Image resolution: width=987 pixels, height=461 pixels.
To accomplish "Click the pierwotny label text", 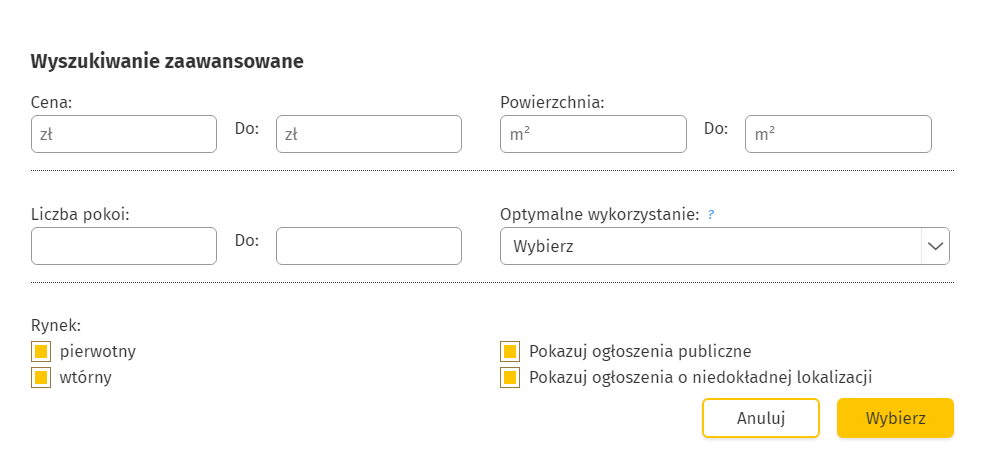I will click(x=98, y=351).
